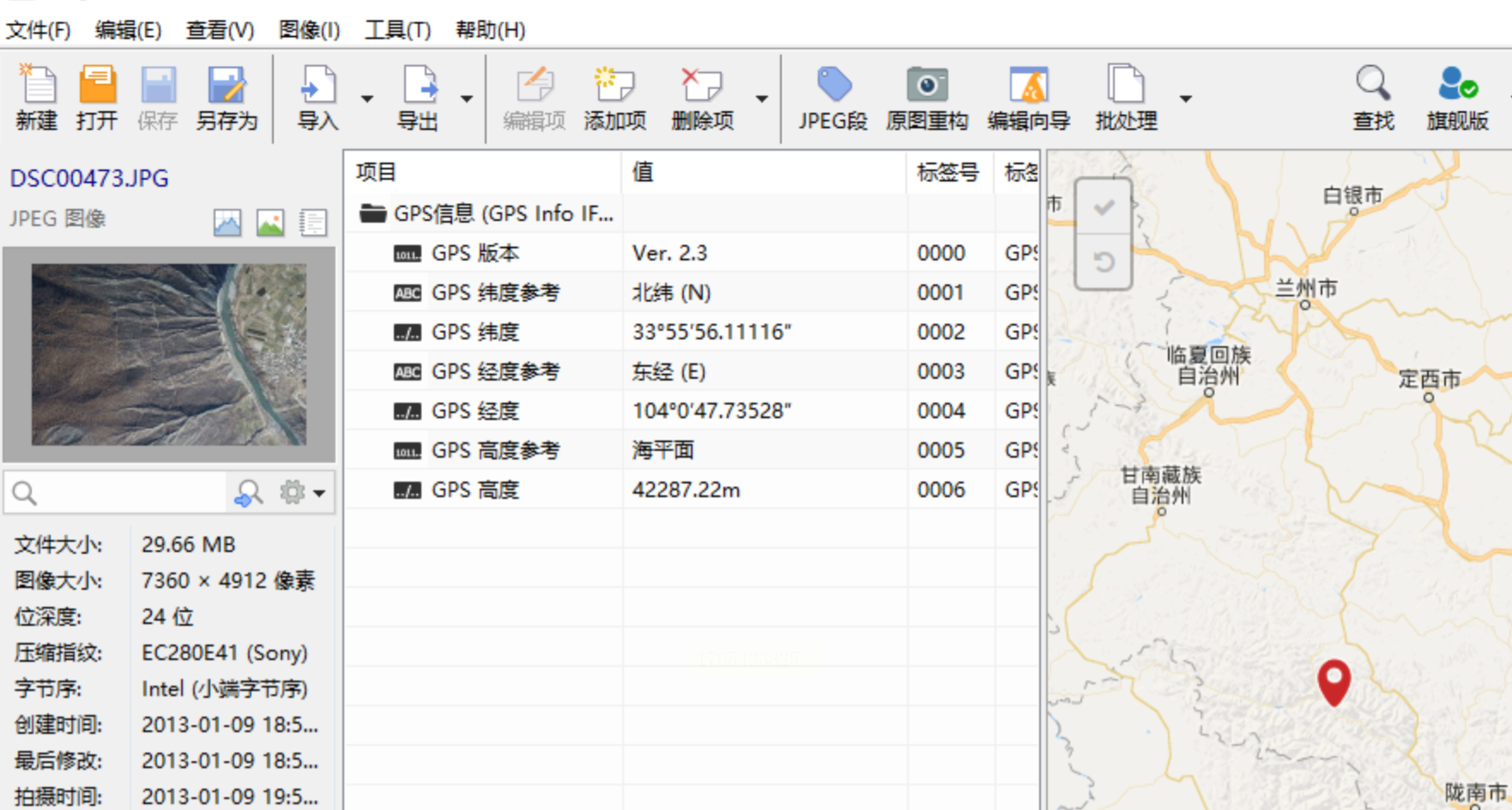This screenshot has height=810, width=1512.
Task: Switch to image preview view icon
Action: pyautogui.click(x=270, y=223)
